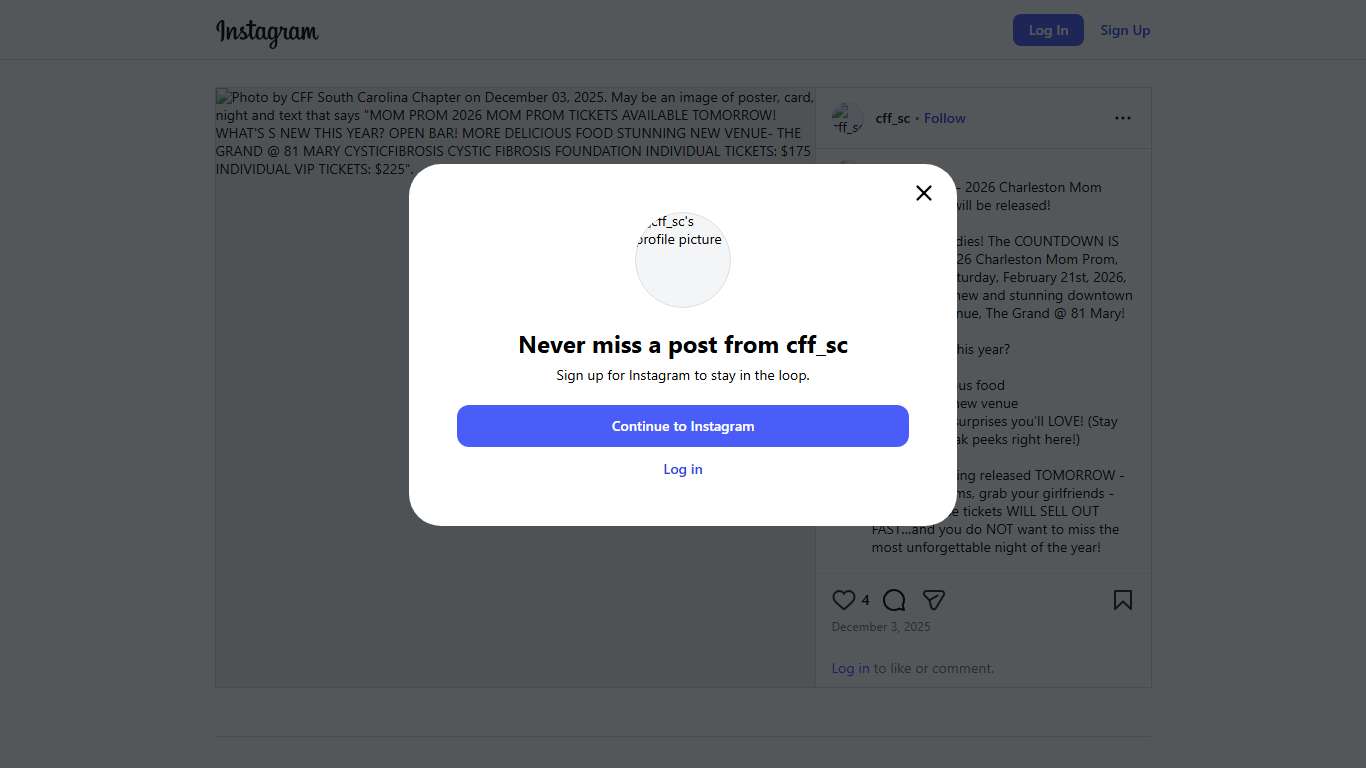Click the cff_sc avatar in the post header
Screen dimensions: 1366x768
coord(847,118)
